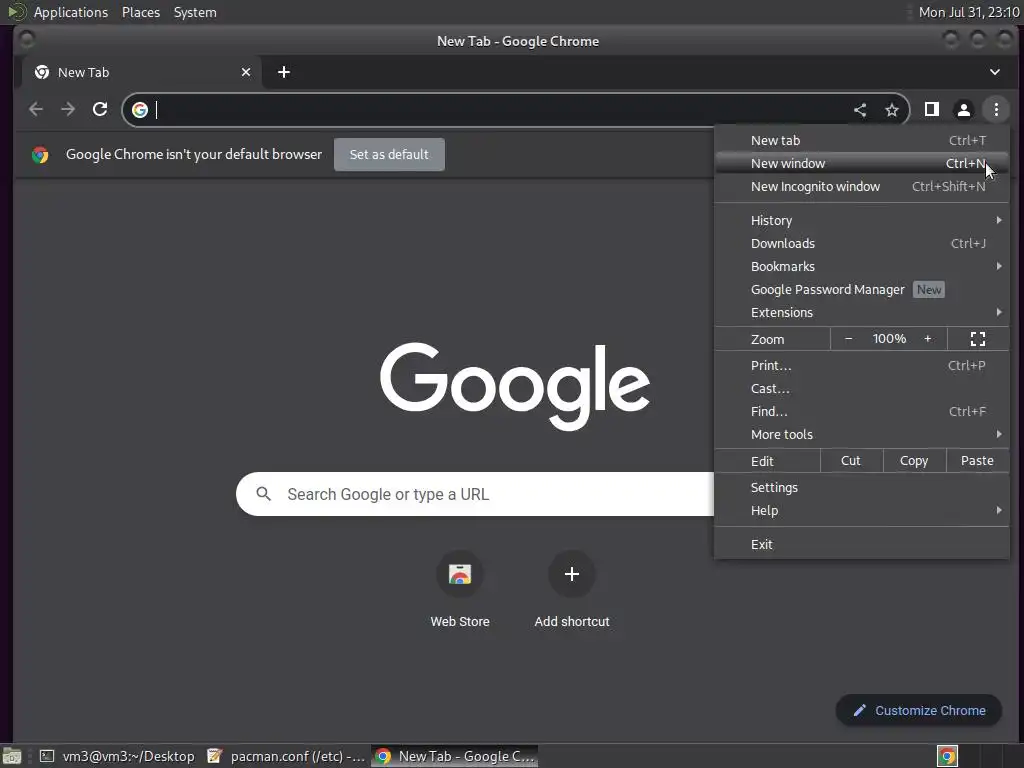
Task: Enter fullscreen via the Zoom row icon
Action: (978, 339)
